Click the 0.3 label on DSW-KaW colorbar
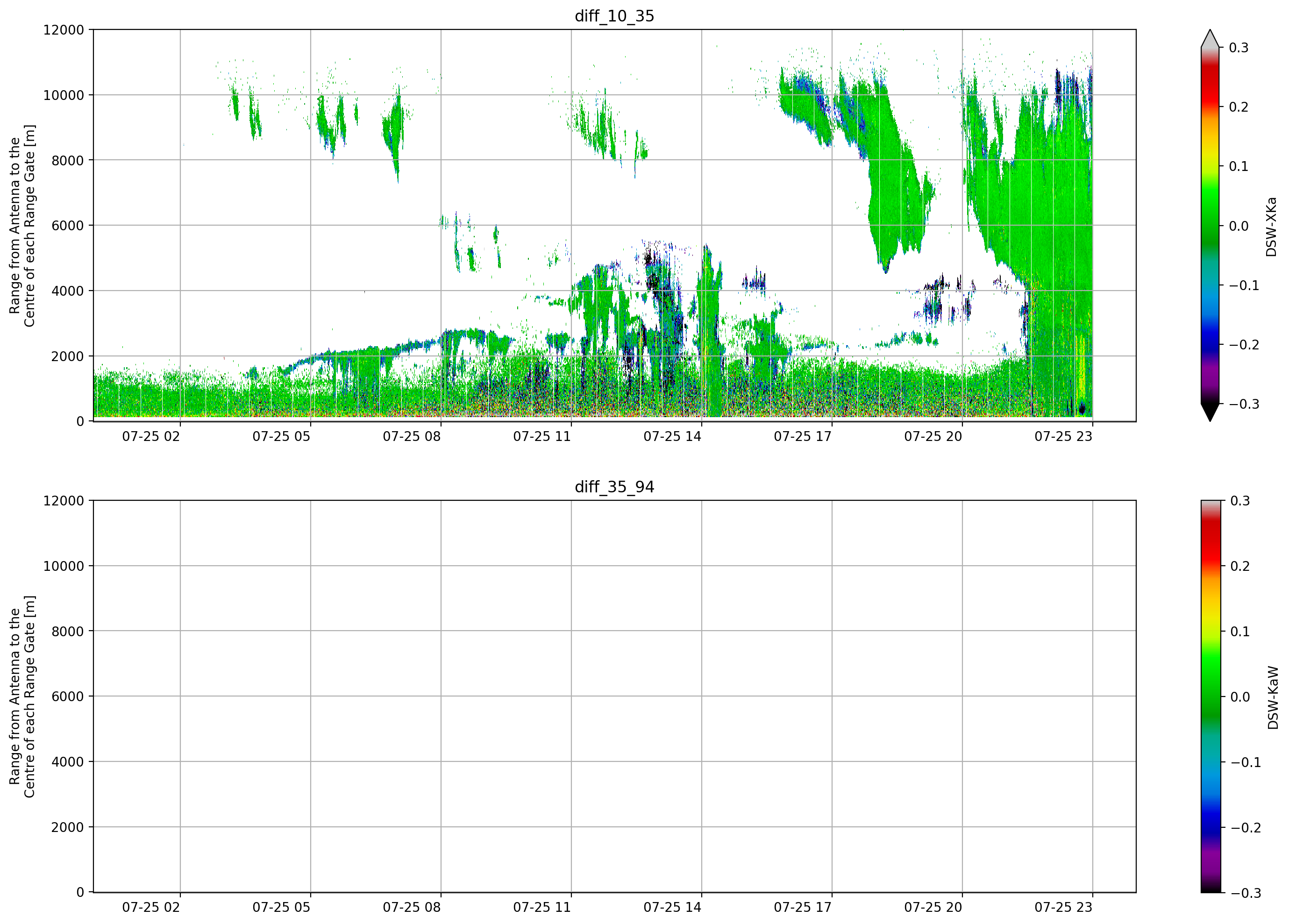Viewport: 1289px width, 924px height. point(1240,501)
